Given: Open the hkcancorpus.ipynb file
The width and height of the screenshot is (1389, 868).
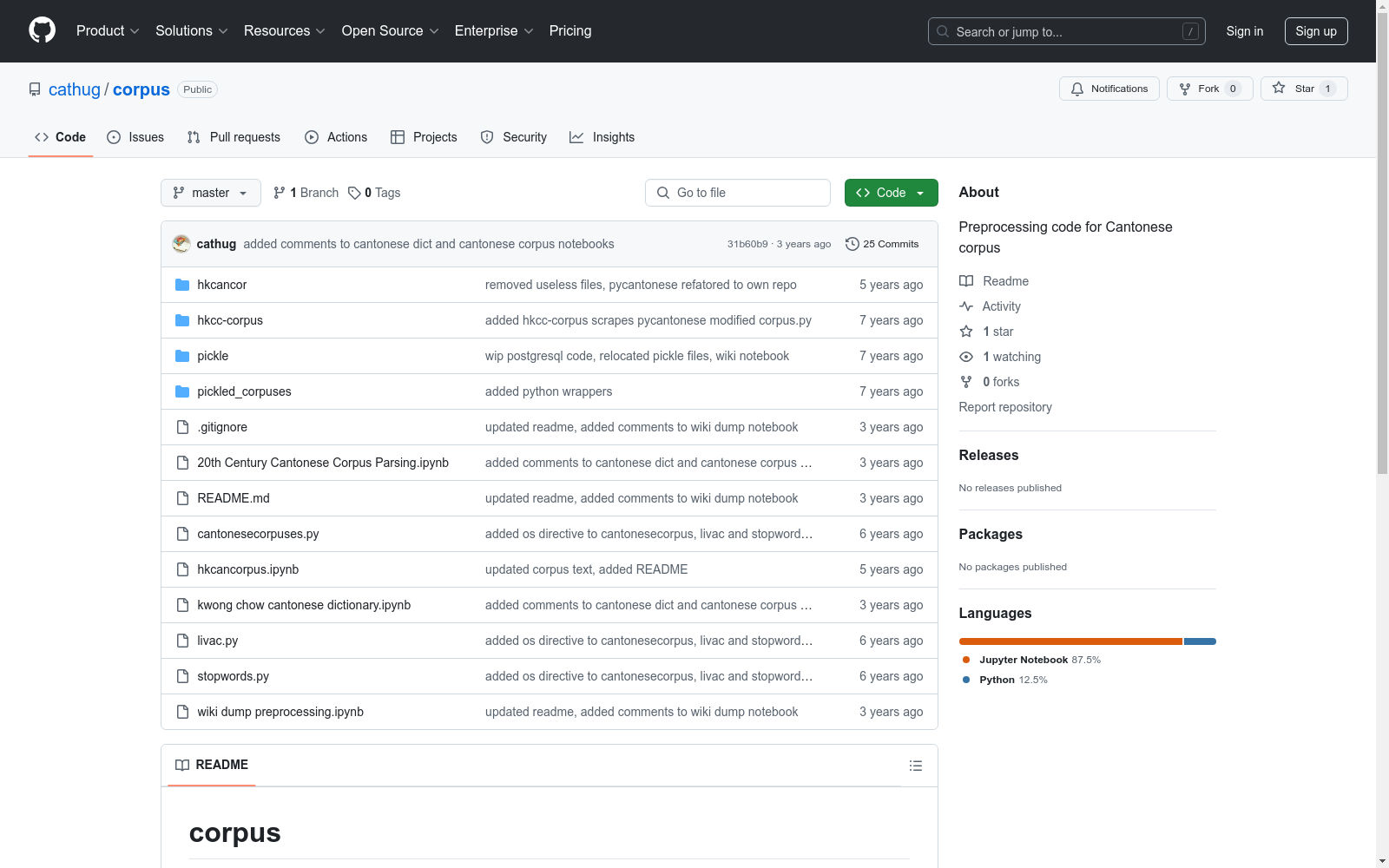Looking at the screenshot, I should pyautogui.click(x=248, y=569).
